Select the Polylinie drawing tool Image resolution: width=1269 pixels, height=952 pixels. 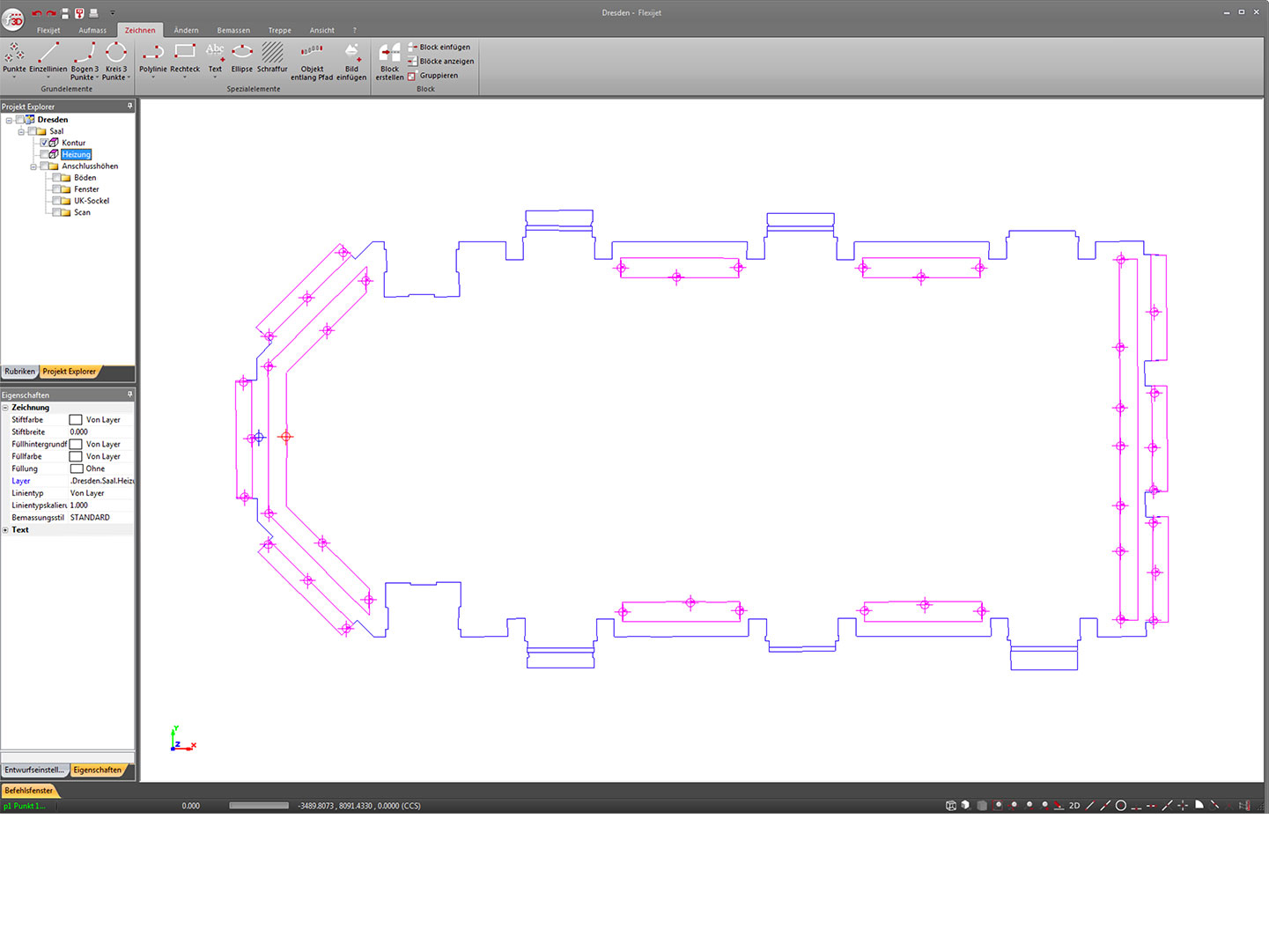(152, 55)
